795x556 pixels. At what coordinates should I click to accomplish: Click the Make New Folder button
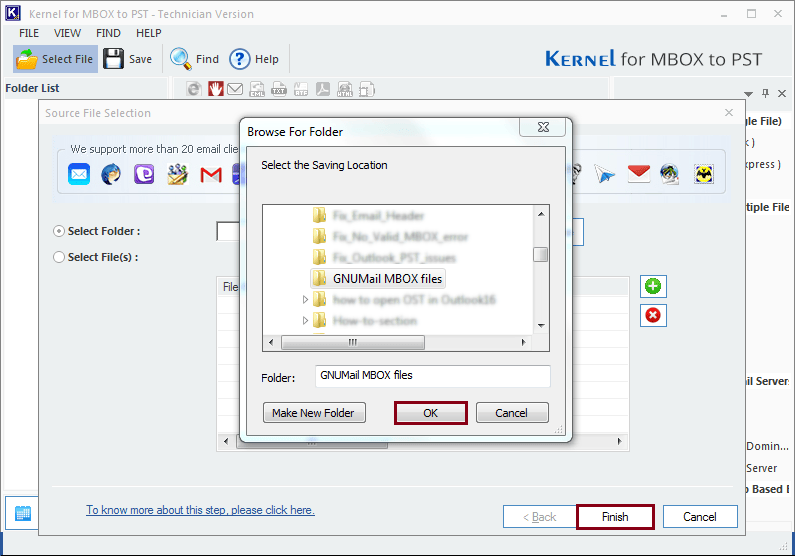point(313,413)
